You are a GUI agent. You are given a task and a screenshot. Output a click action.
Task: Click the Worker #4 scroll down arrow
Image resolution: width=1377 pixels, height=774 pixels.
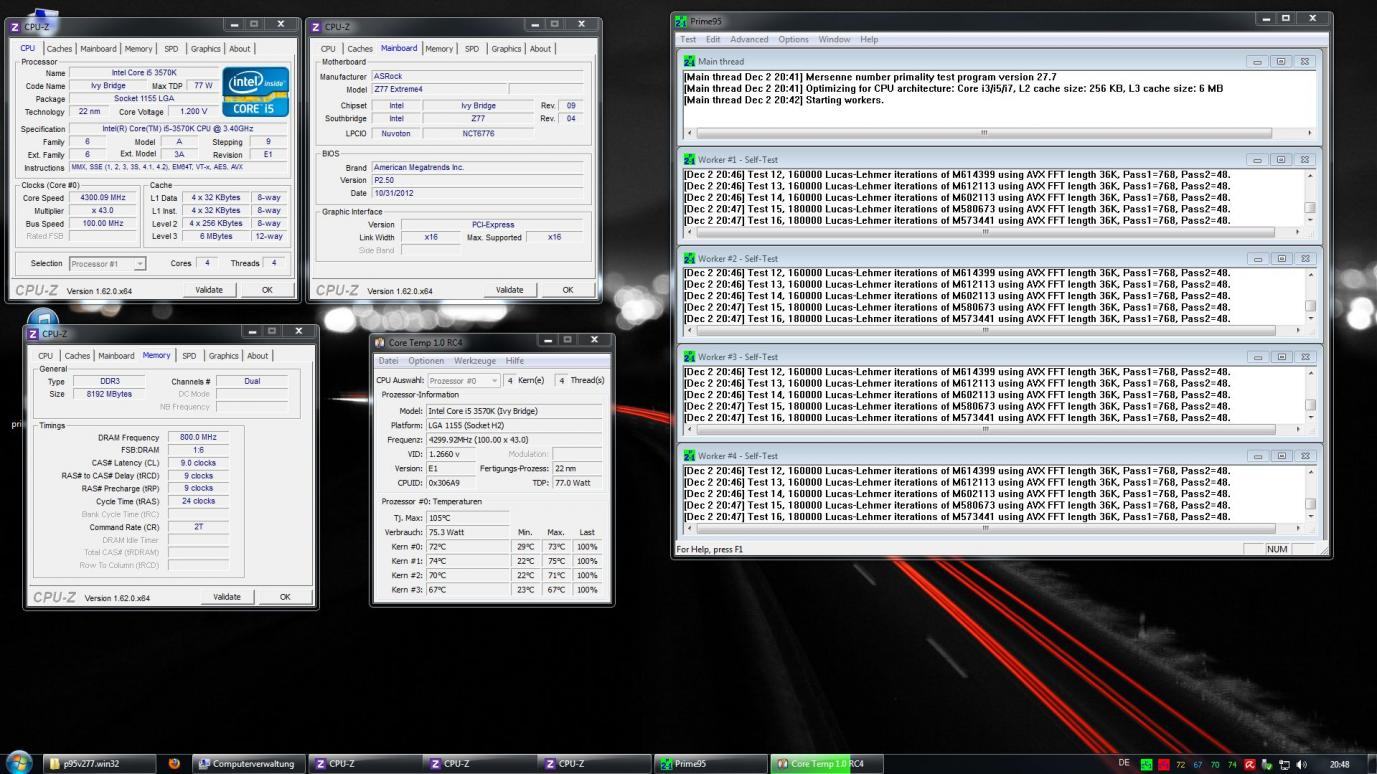tap(1310, 516)
